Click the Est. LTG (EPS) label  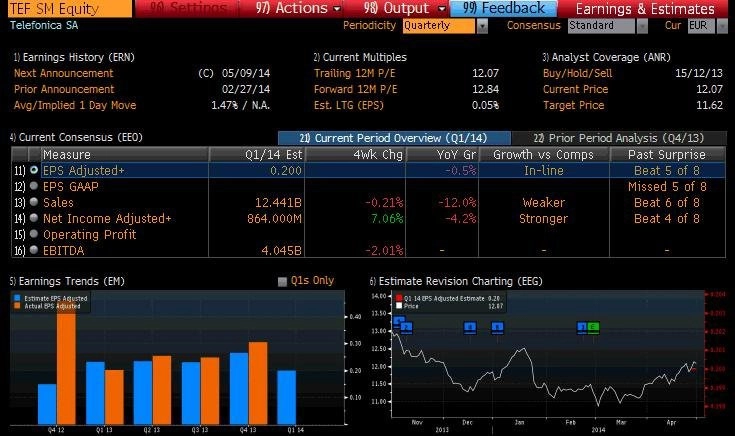[x=349, y=105]
